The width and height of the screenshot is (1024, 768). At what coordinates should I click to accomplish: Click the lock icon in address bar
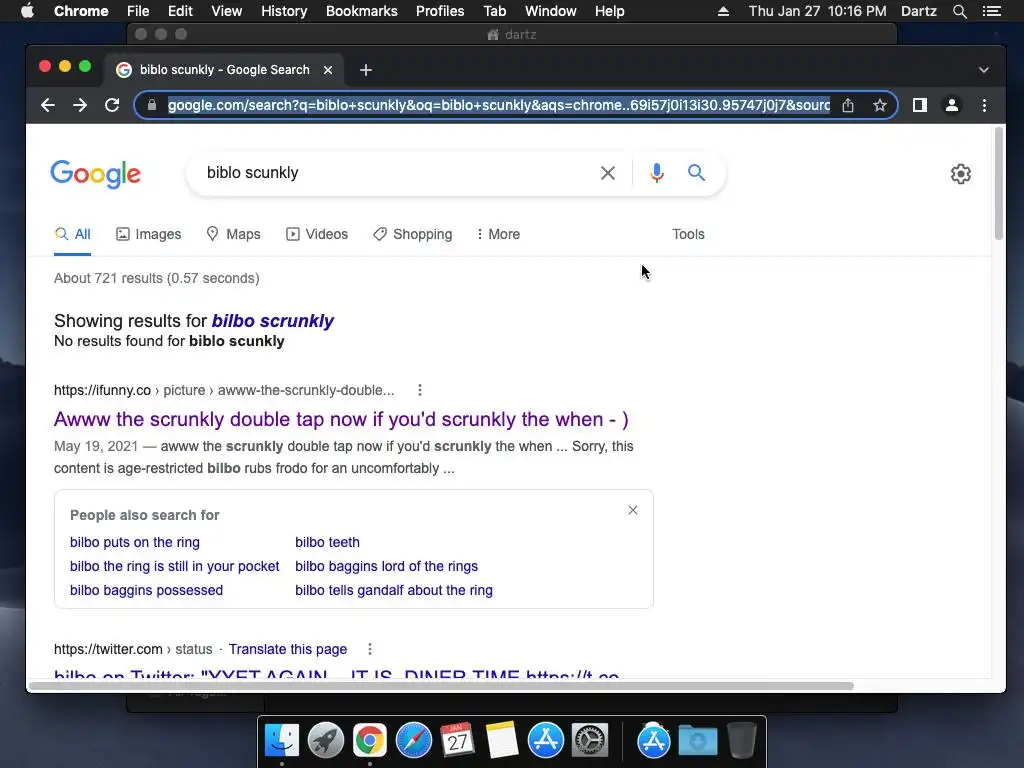152,105
